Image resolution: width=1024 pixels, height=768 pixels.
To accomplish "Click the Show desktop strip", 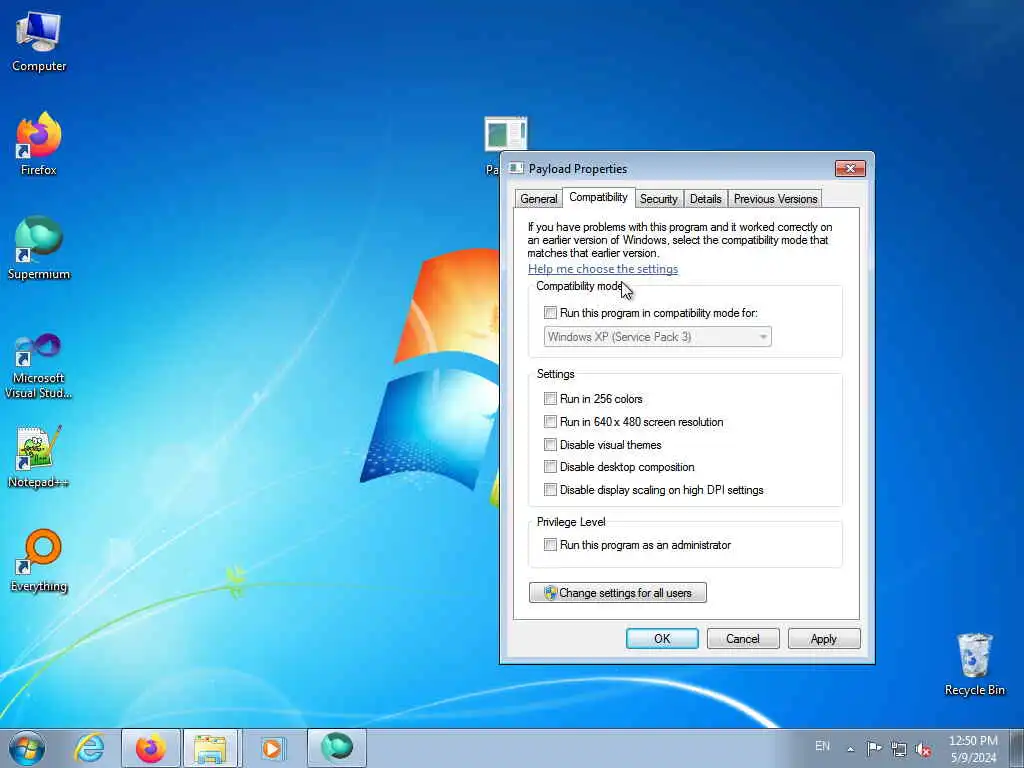I will click(1017, 748).
